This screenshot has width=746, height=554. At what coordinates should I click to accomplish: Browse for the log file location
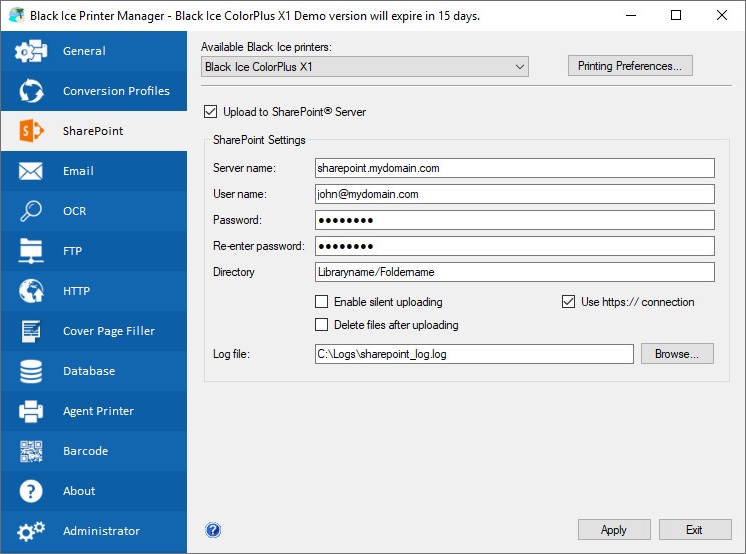click(677, 354)
